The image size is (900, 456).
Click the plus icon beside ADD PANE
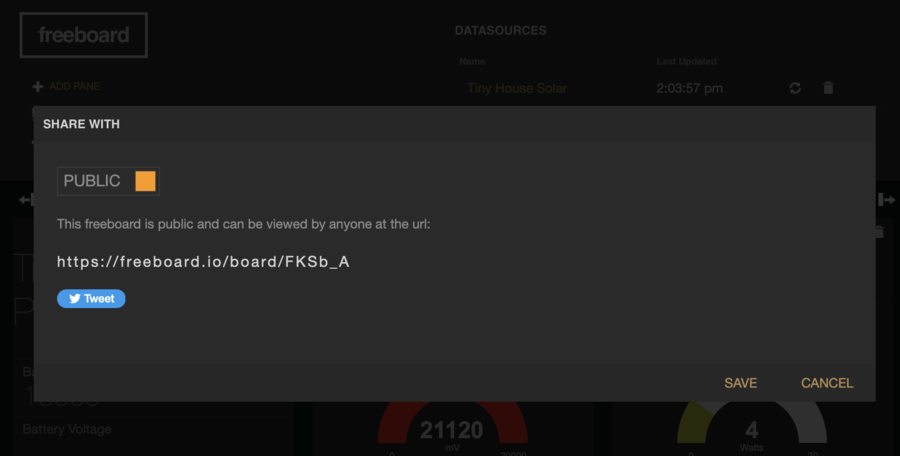(38, 87)
